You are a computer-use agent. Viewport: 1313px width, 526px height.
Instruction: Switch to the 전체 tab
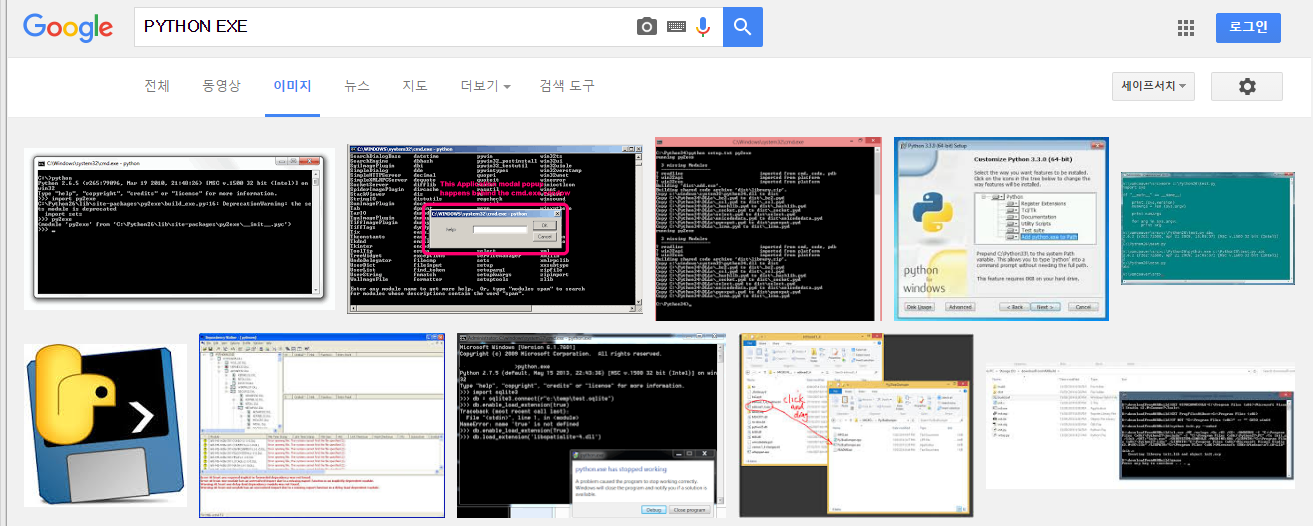(x=157, y=86)
